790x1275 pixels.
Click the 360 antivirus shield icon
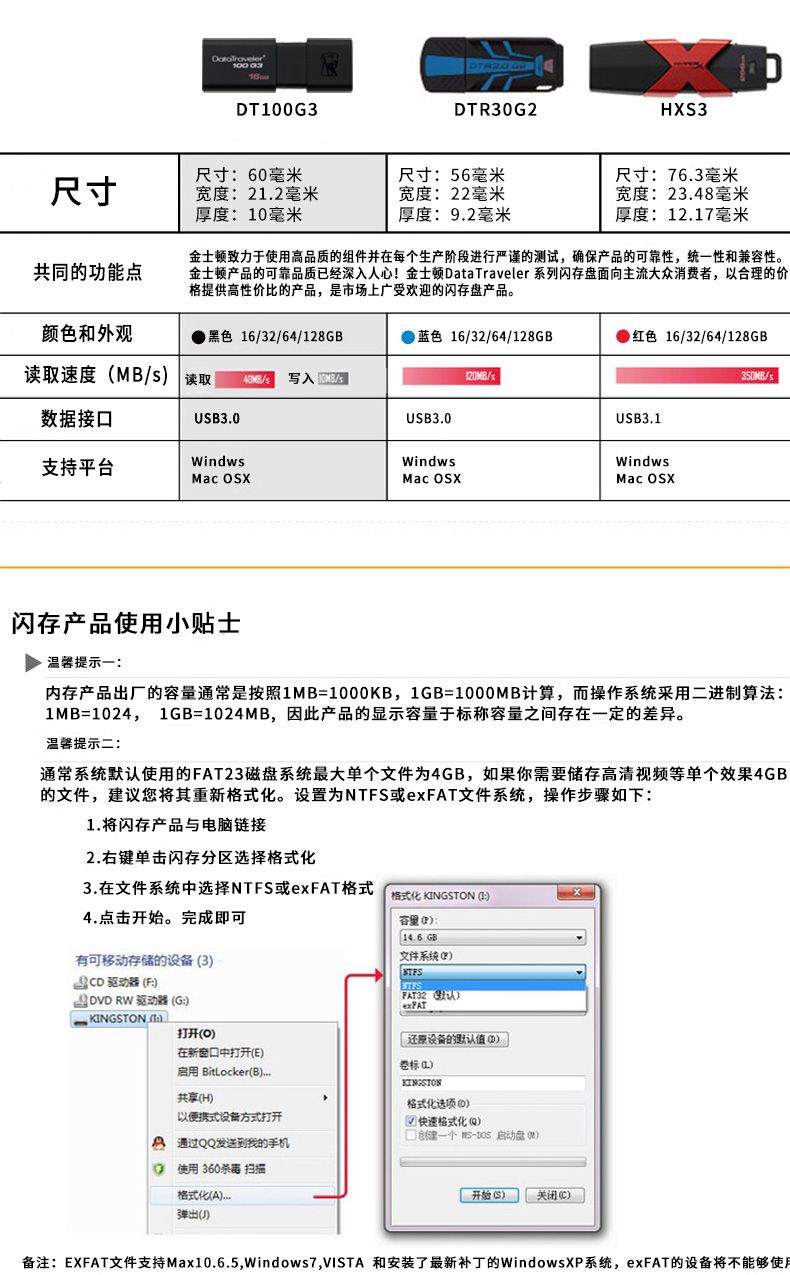pos(158,1168)
